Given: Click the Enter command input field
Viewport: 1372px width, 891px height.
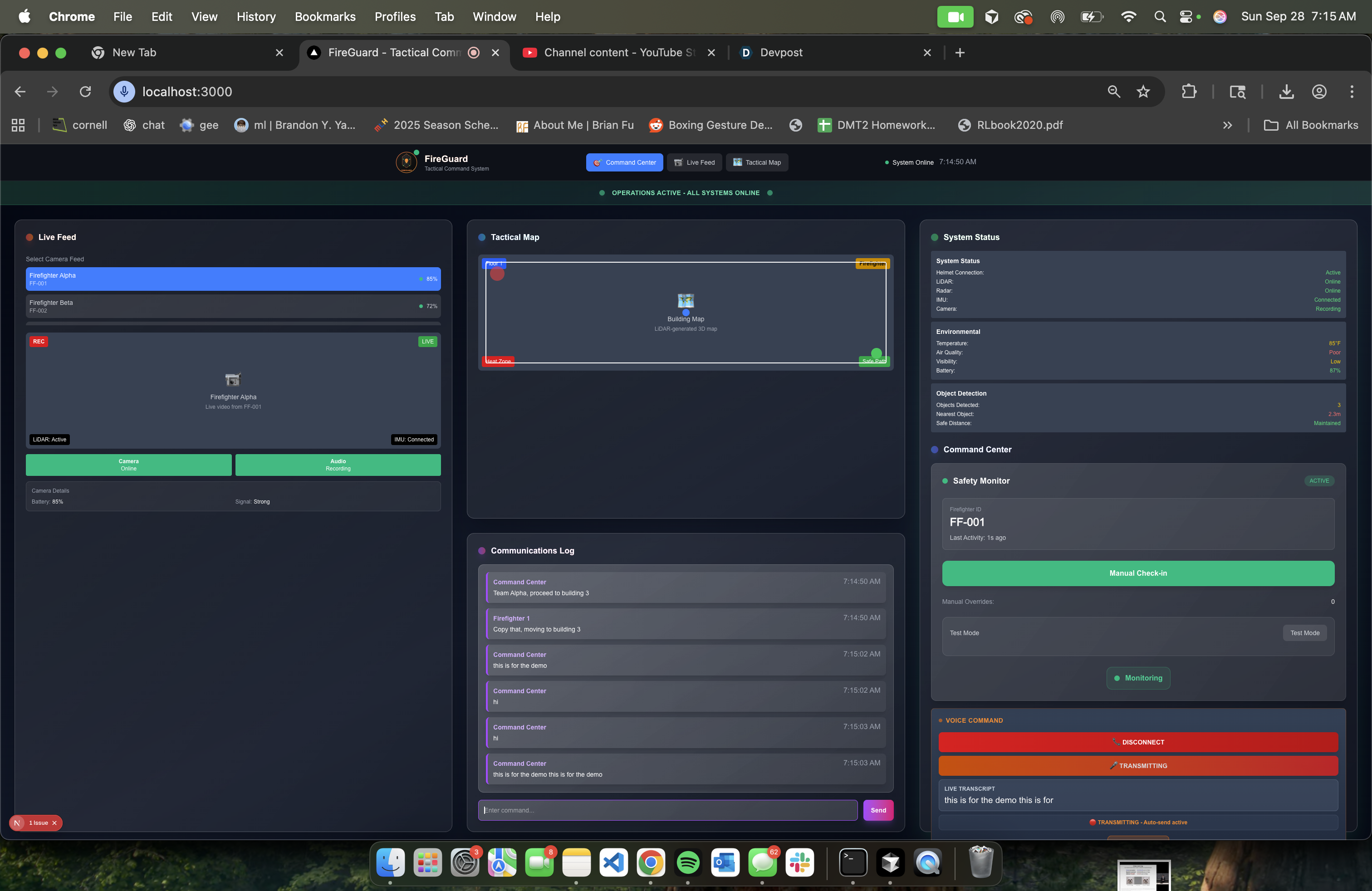Looking at the screenshot, I should coord(667,810).
